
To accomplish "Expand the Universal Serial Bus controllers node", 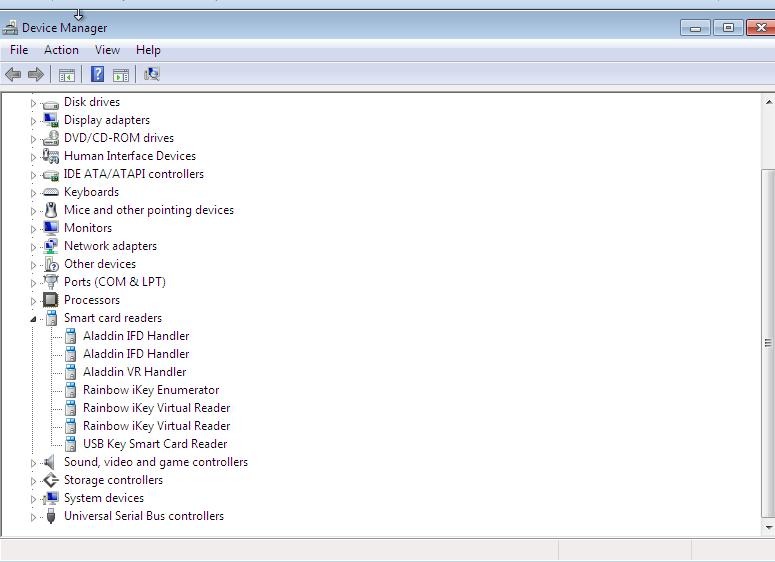I will [33, 517].
